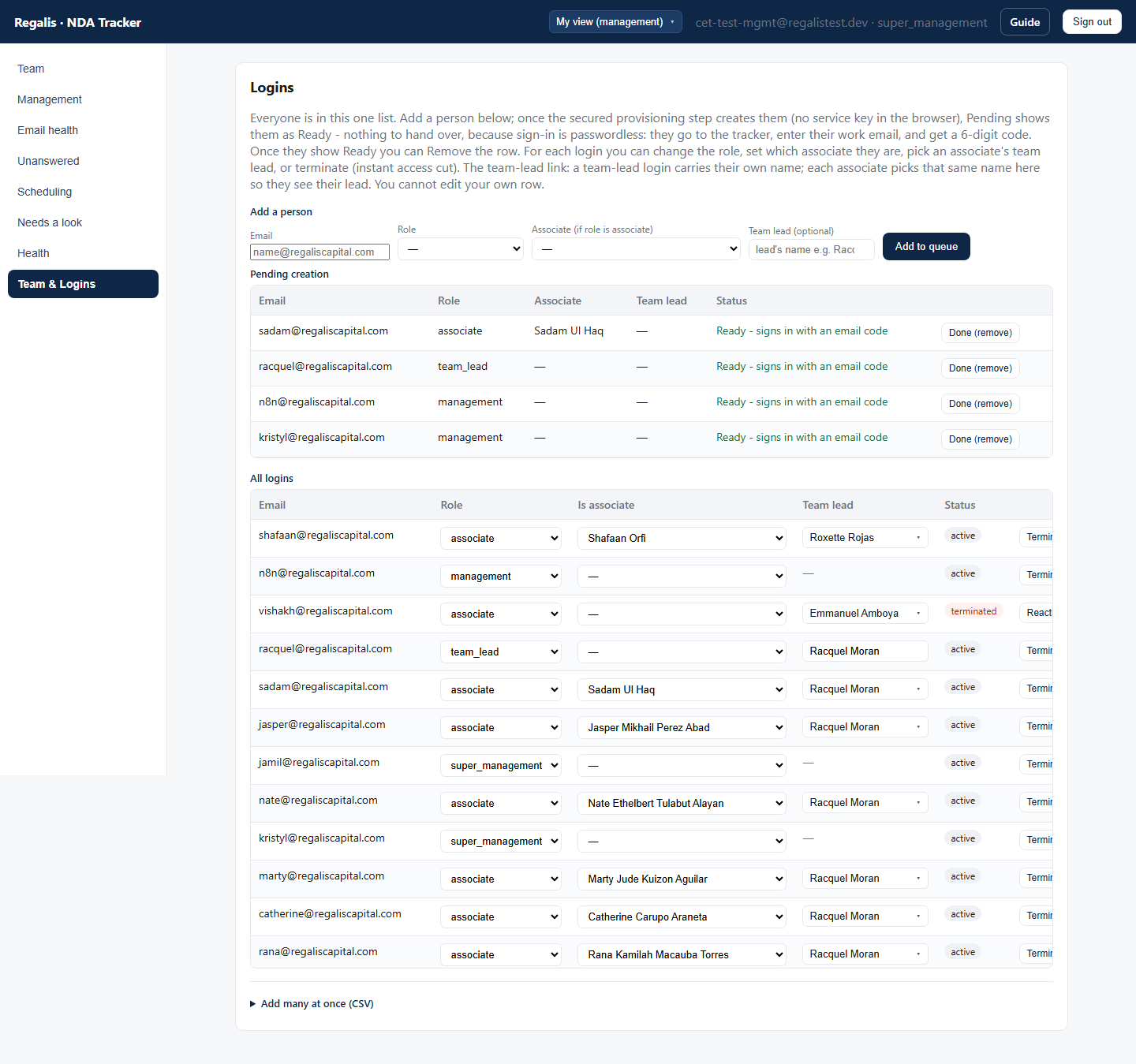The width and height of the screenshot is (1136, 1064).
Task: Focus the Team lead optional input
Action: click(811, 250)
